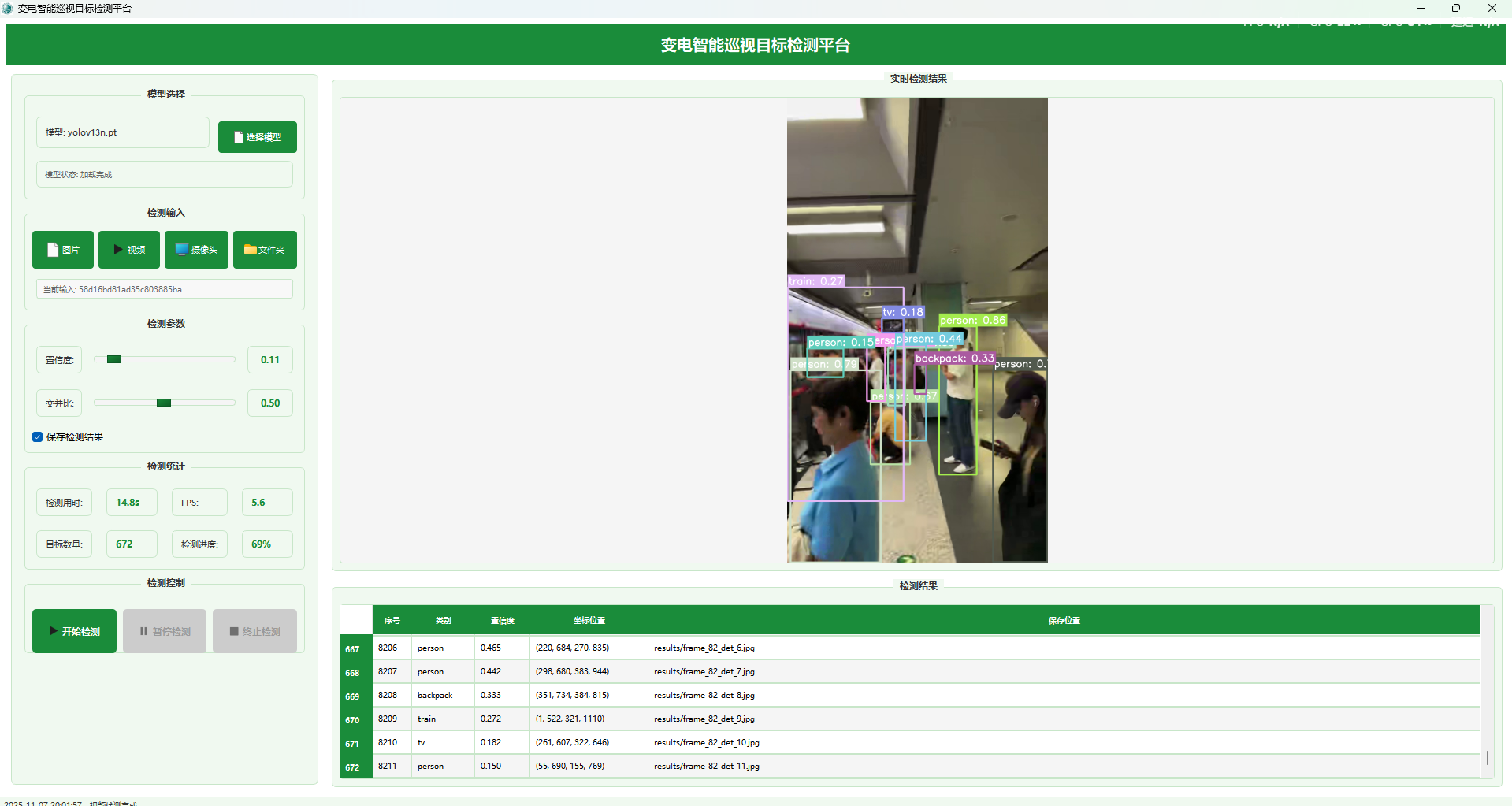Restore down the application window
The width and height of the screenshot is (1512, 806).
(1456, 8)
